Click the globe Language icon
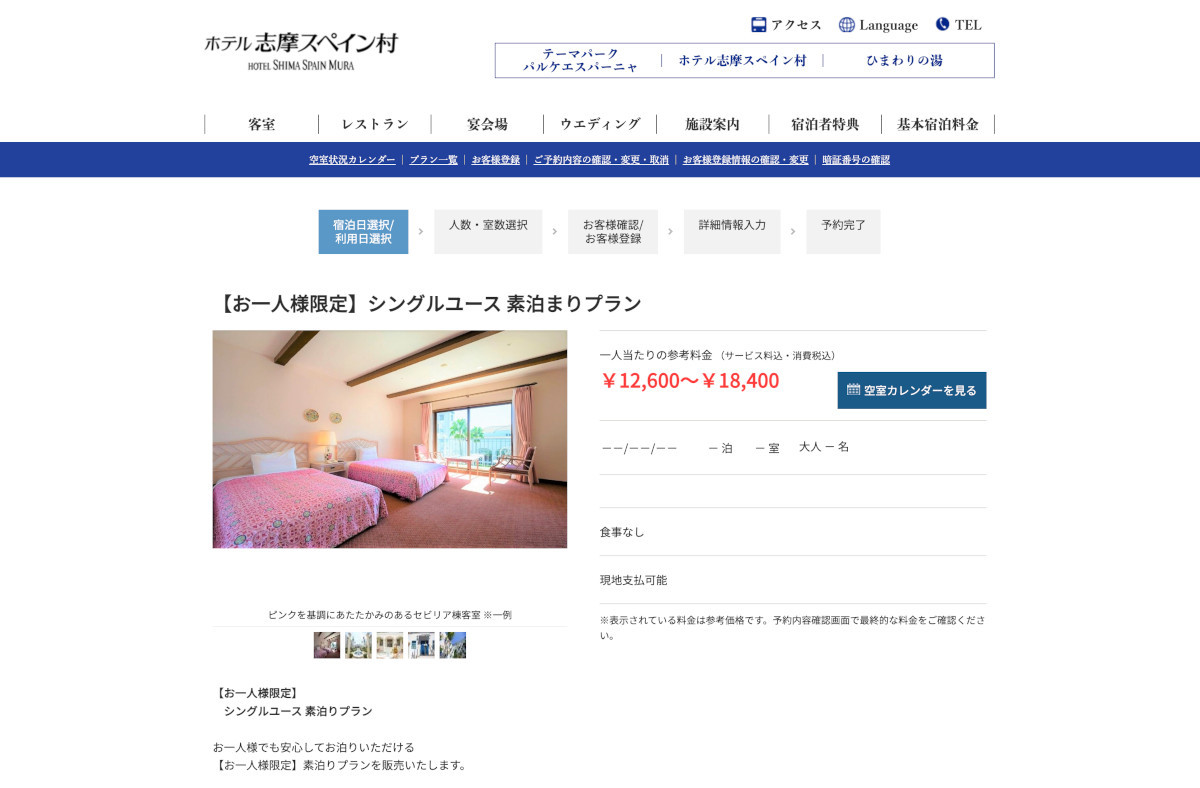The width and height of the screenshot is (1200, 788). pos(847,24)
